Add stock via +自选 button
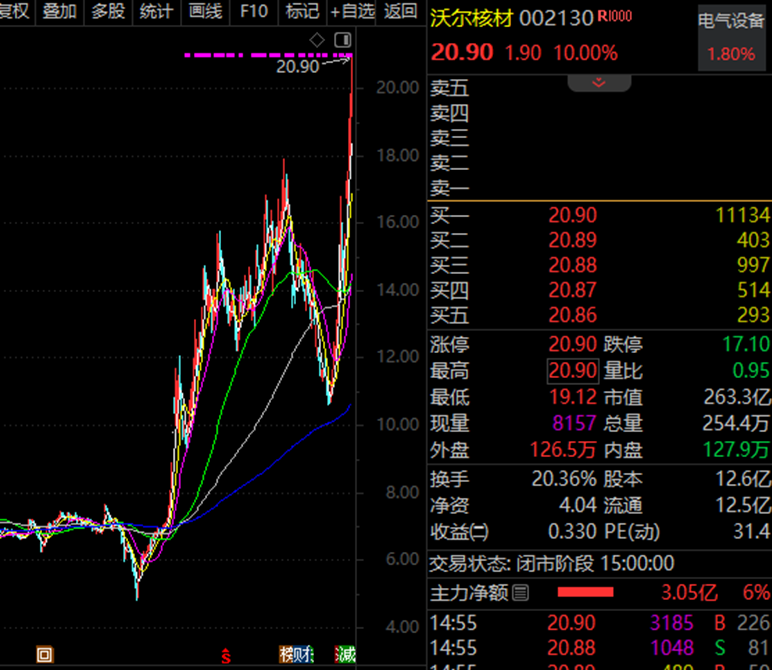Viewport: 772px width, 670px height. [x=352, y=11]
